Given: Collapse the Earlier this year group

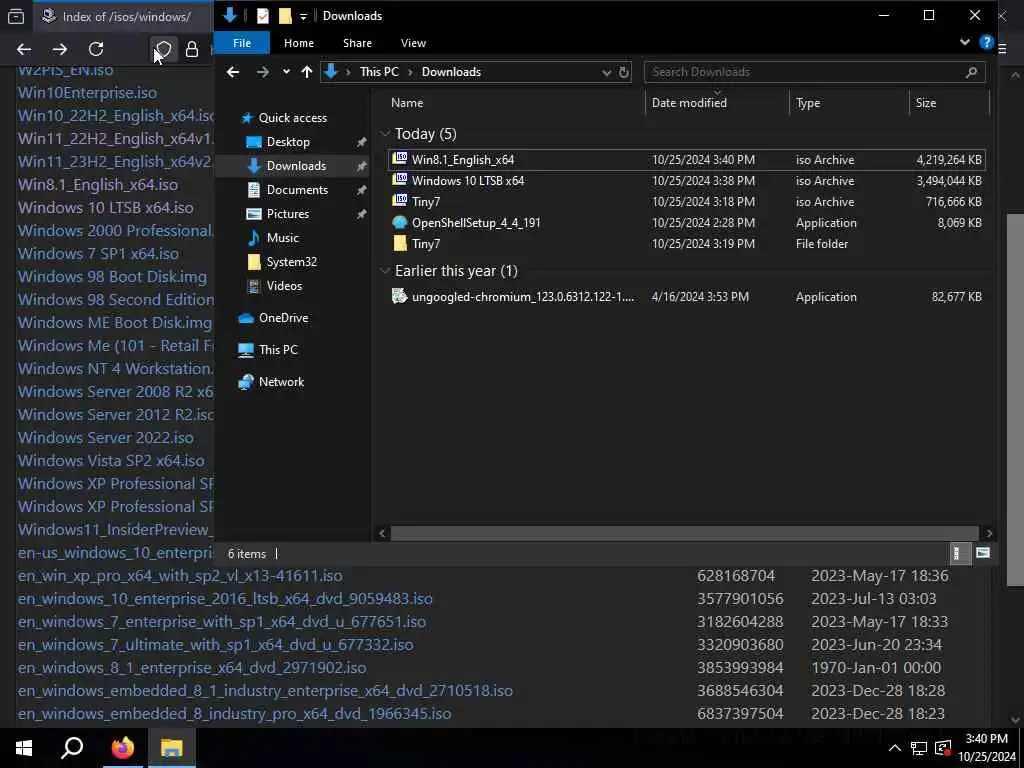Looking at the screenshot, I should pos(385,271).
